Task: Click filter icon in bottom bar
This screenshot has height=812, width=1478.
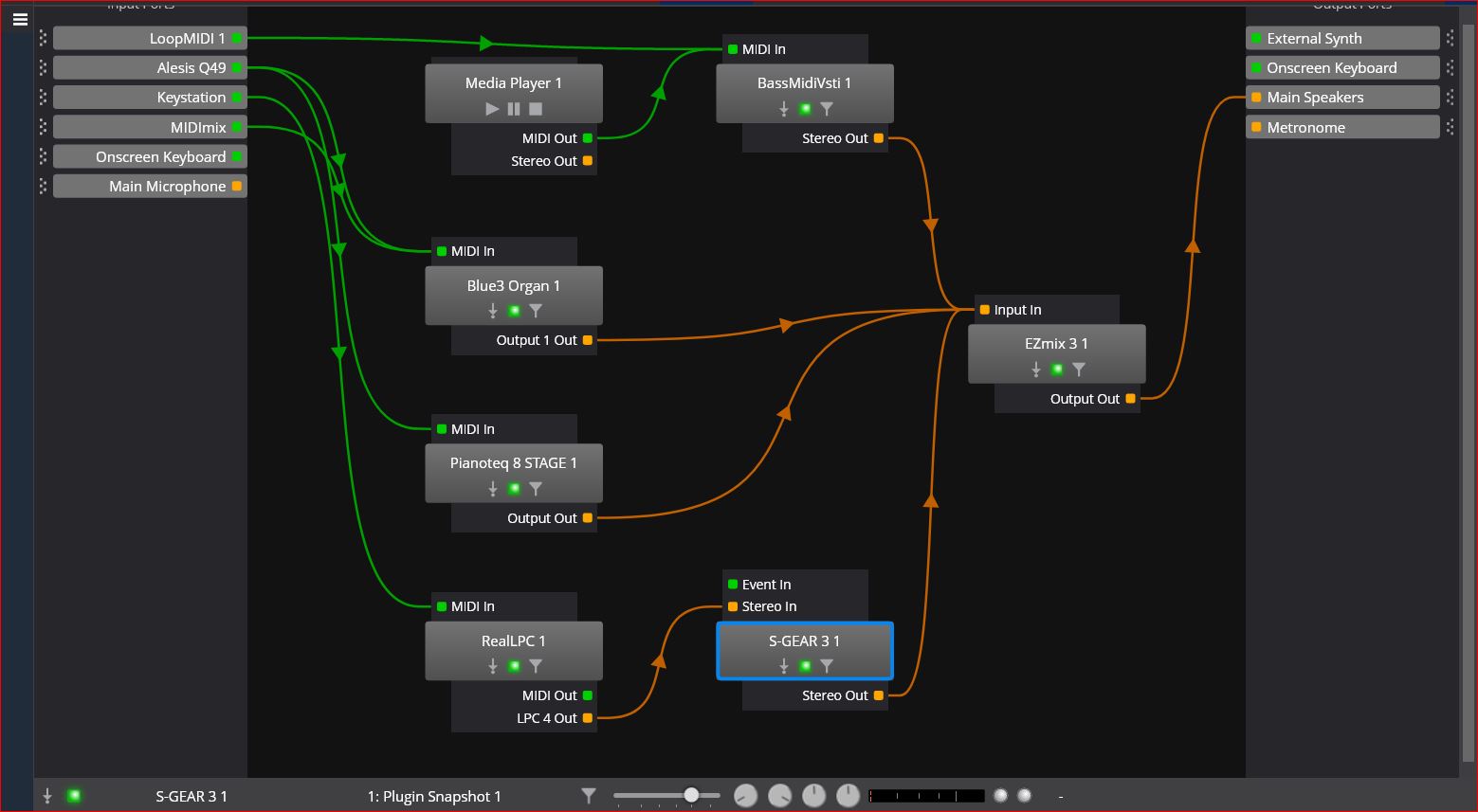Action: (x=589, y=796)
